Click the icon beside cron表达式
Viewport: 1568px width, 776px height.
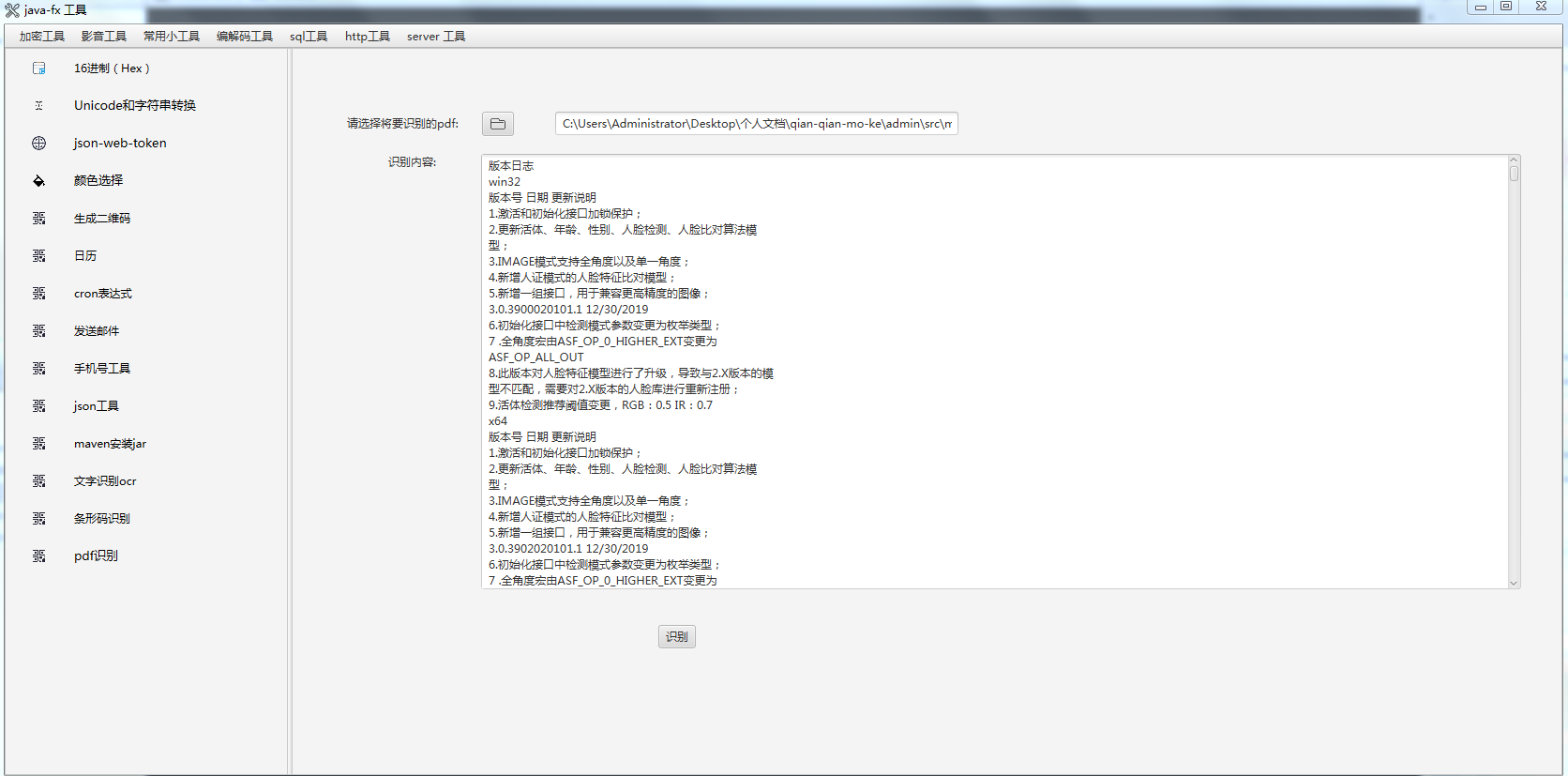(38, 294)
